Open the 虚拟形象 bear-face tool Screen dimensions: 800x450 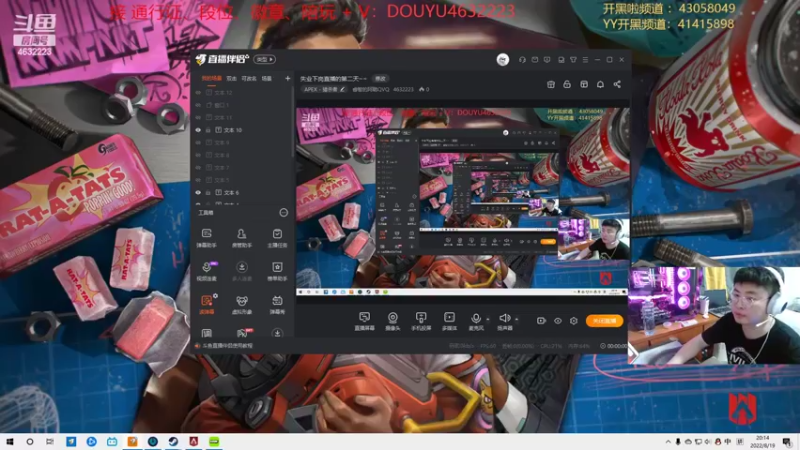241,304
